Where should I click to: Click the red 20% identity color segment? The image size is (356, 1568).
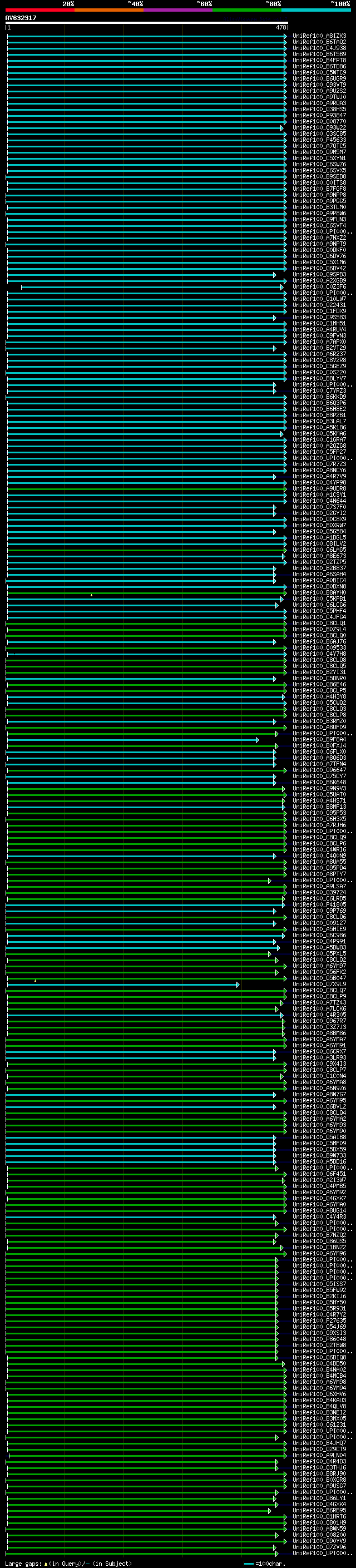click(x=40, y=10)
